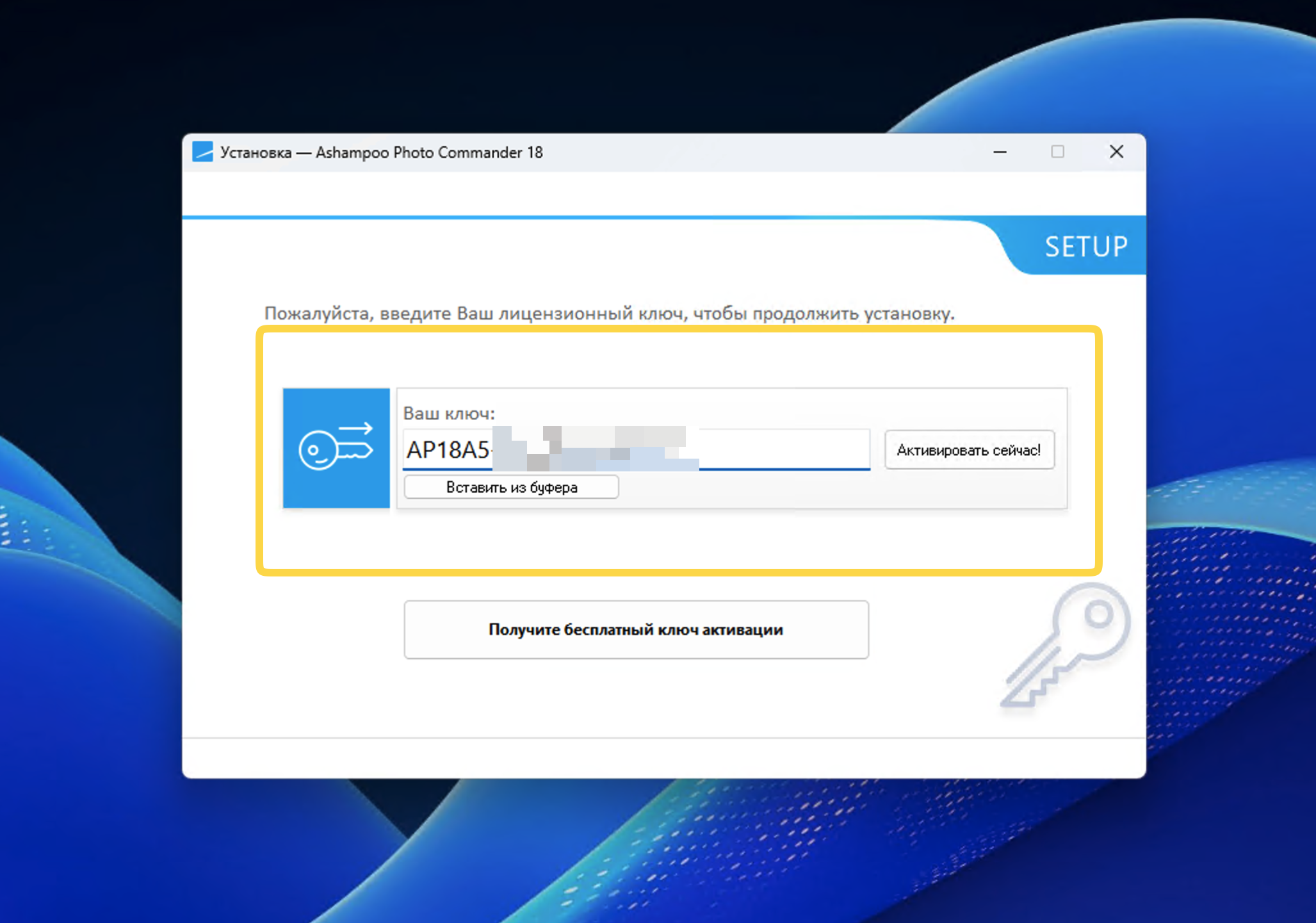Click Получите бесплатный ключ активации button
Viewport: 1316px width, 923px height.
(636, 630)
